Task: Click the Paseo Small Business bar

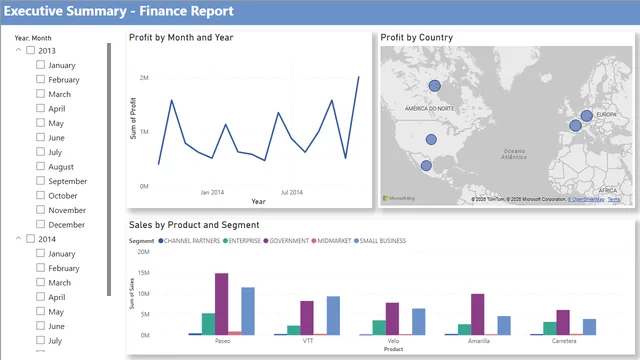Action: point(248,311)
